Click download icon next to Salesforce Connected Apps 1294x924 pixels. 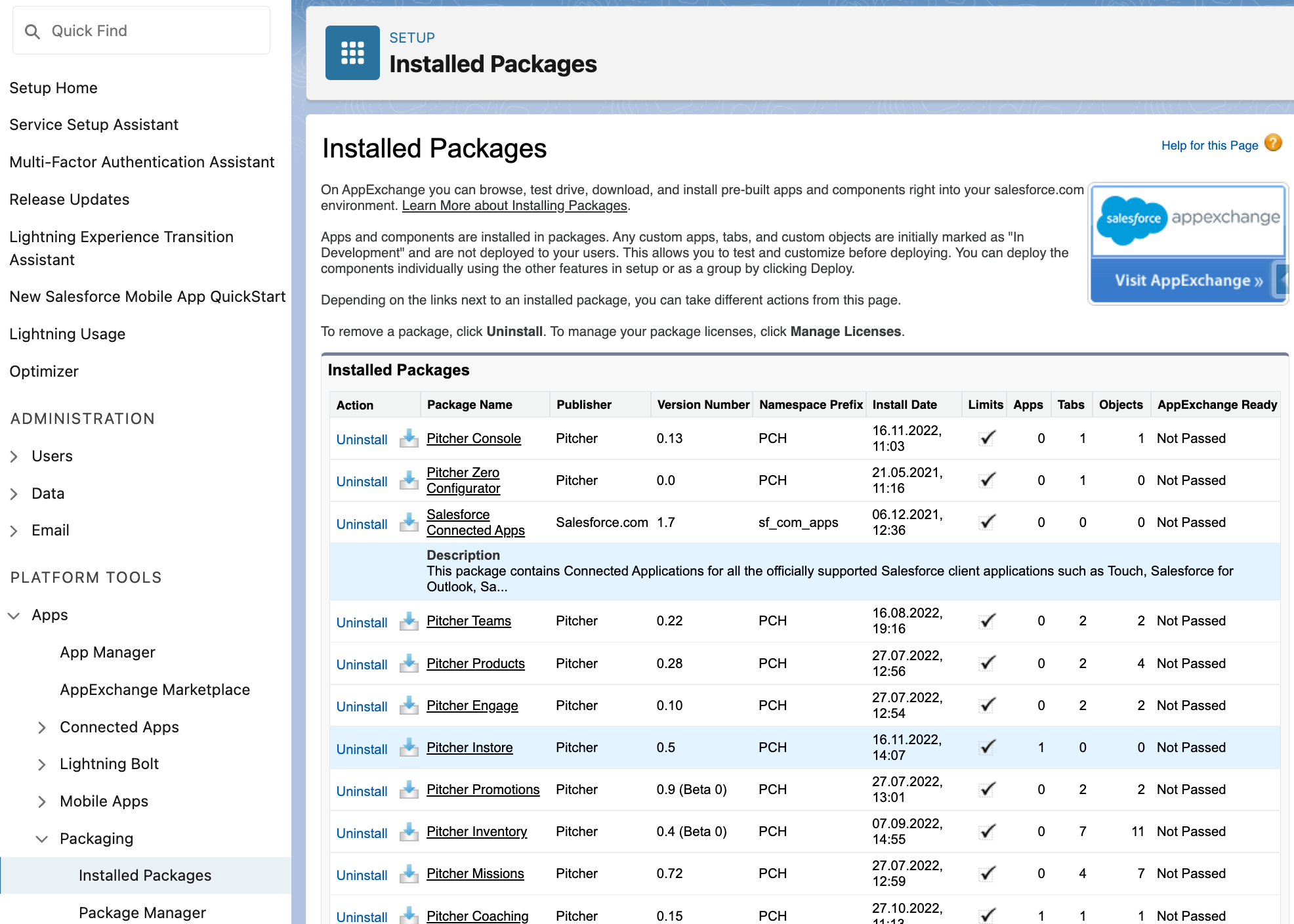[x=409, y=522]
